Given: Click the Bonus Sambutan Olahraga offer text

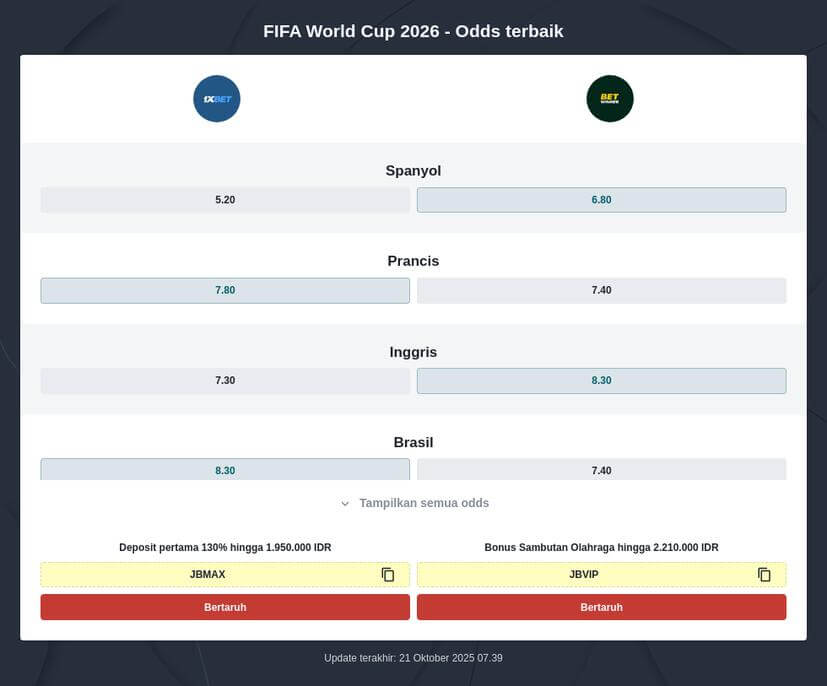Looking at the screenshot, I should [x=601, y=548].
